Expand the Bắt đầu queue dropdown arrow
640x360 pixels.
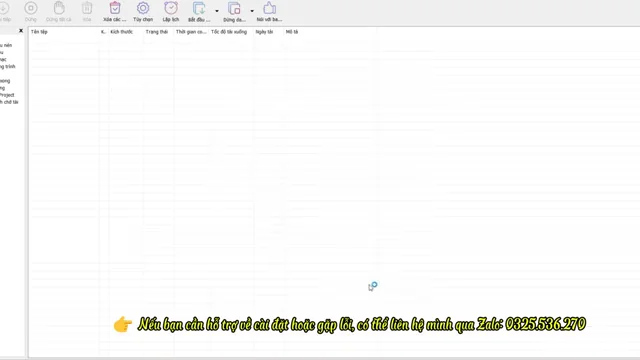(217, 11)
